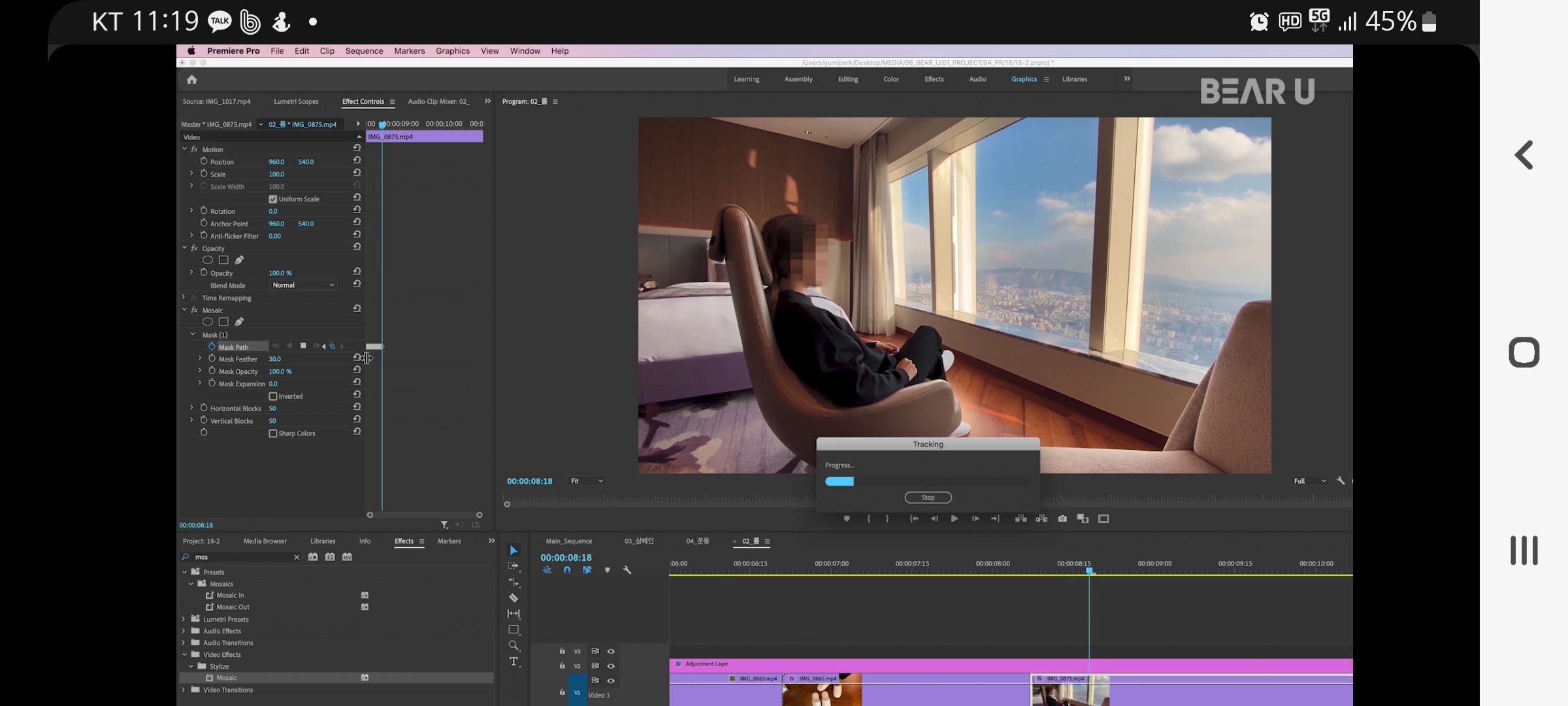Open the Sequence menu
Image resolution: width=1568 pixels, height=706 pixels.
click(x=364, y=51)
